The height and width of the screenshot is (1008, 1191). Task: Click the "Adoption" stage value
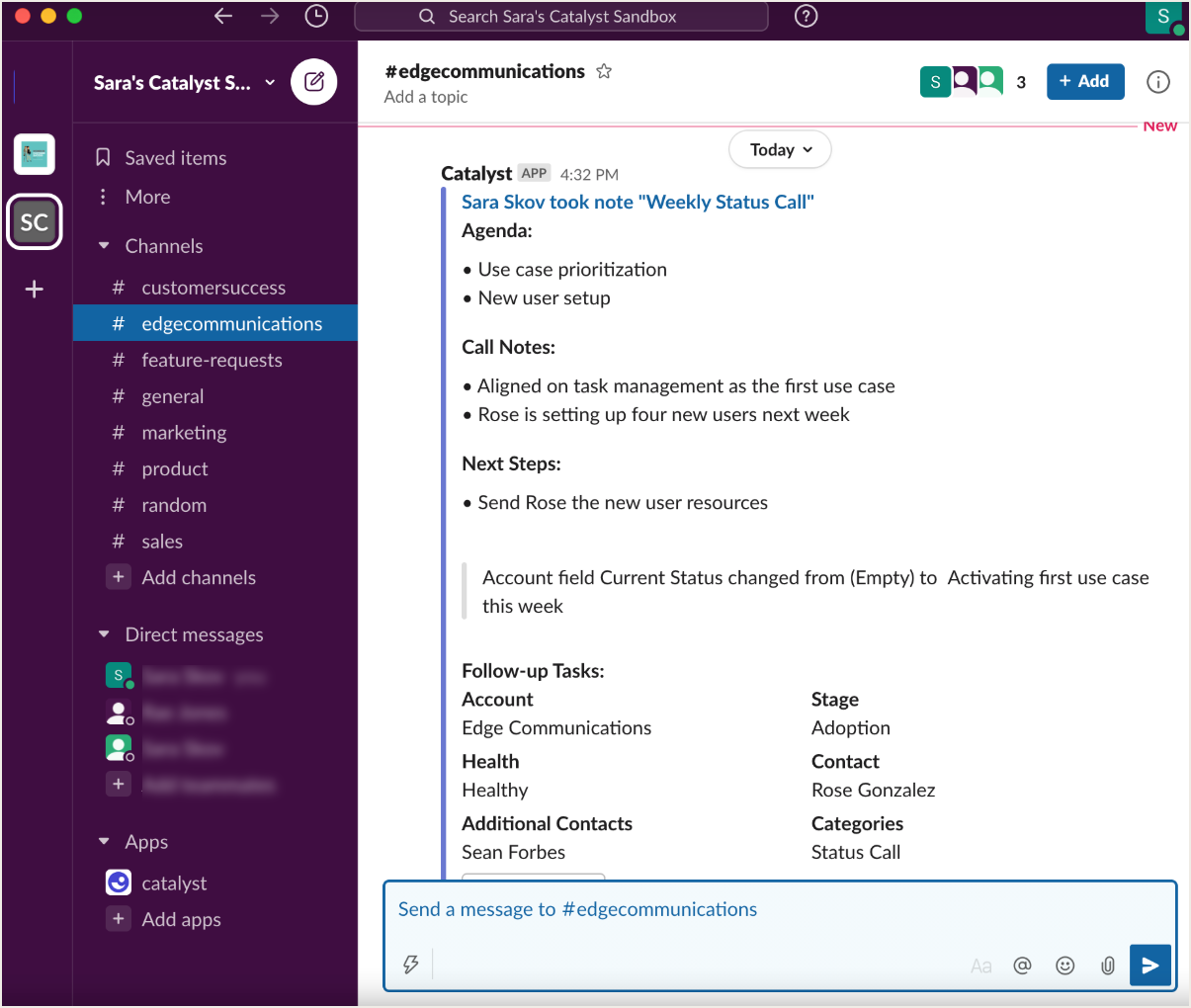pyautogui.click(x=851, y=728)
